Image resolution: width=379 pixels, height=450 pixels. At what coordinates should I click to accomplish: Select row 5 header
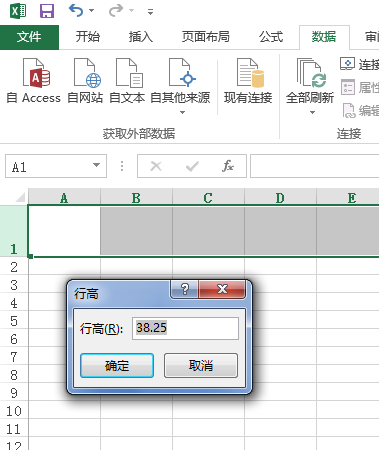pos(14,321)
